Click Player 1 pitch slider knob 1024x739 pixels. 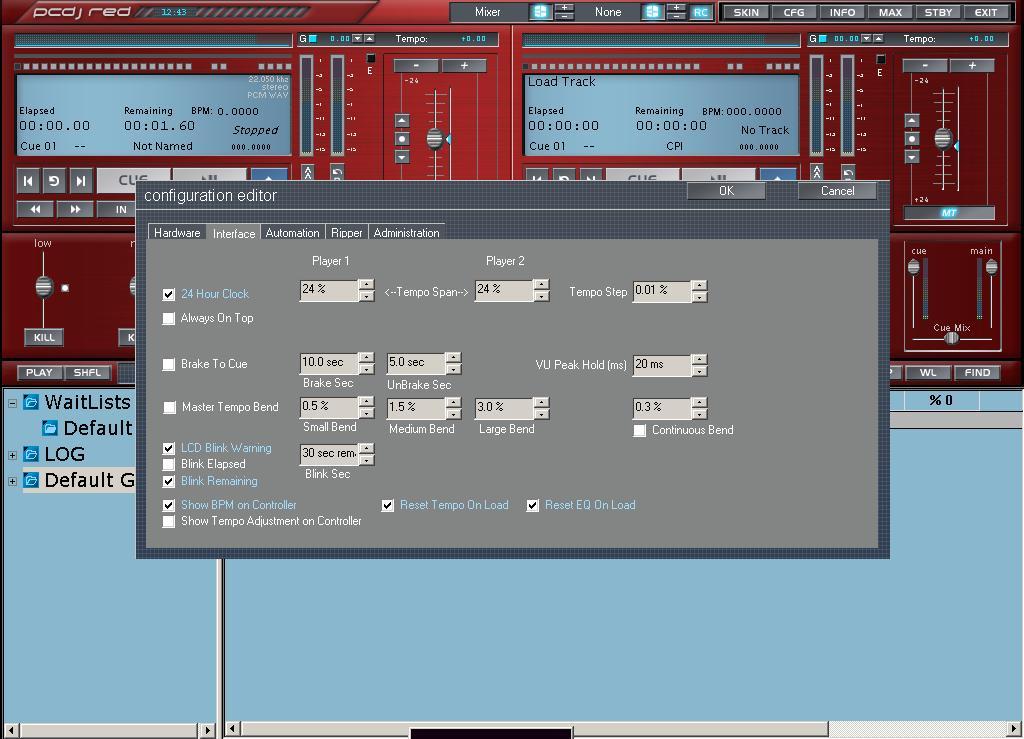tap(435, 138)
